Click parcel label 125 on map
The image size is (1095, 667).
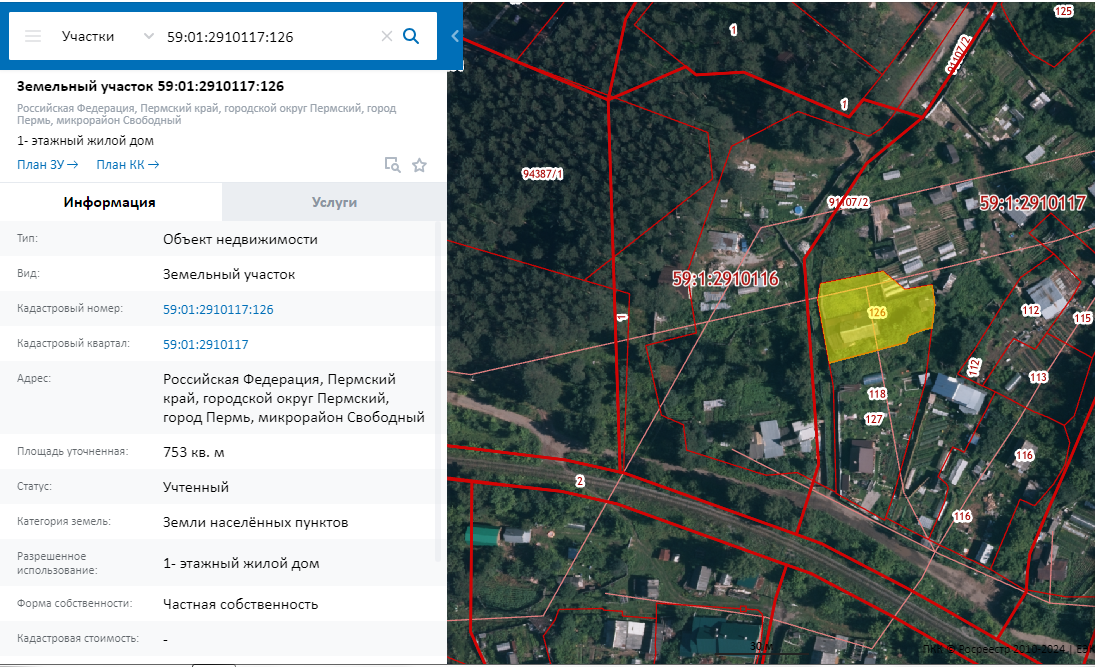tap(1063, 11)
